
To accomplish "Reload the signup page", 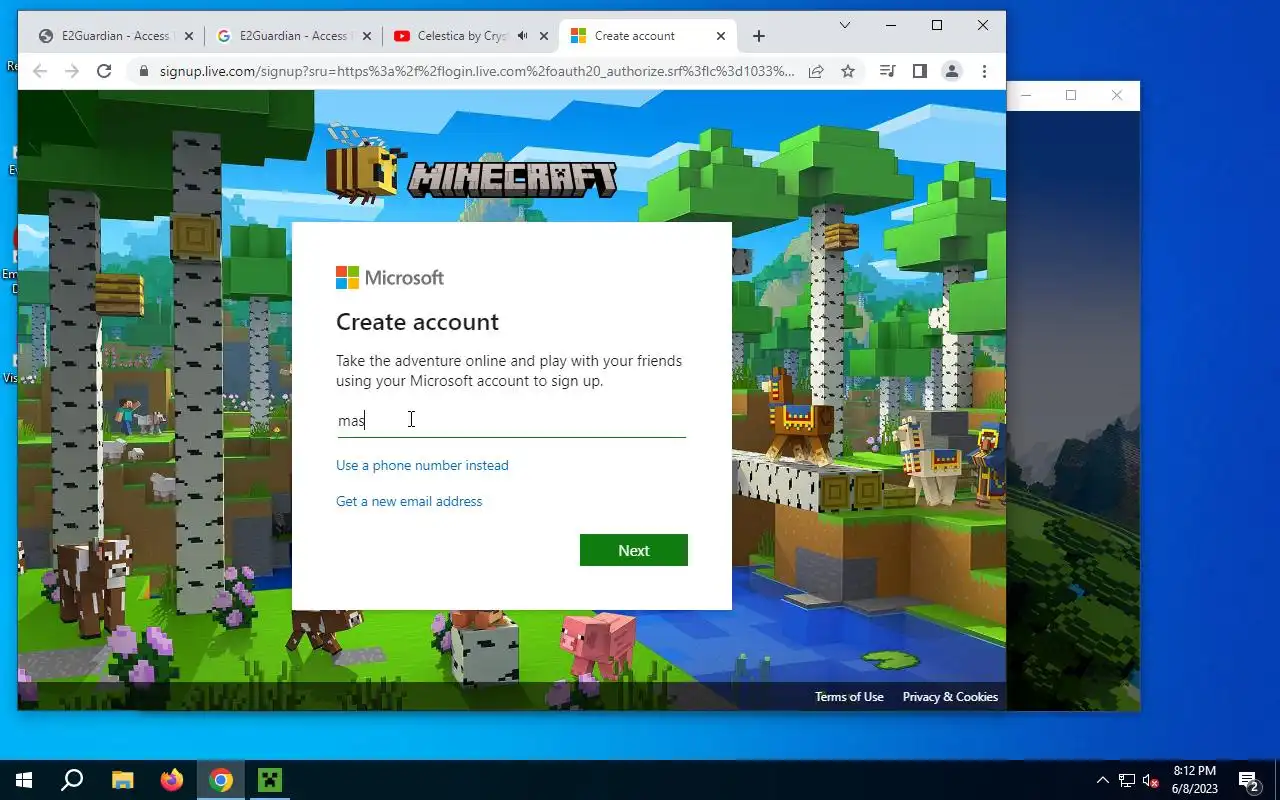I will [104, 71].
